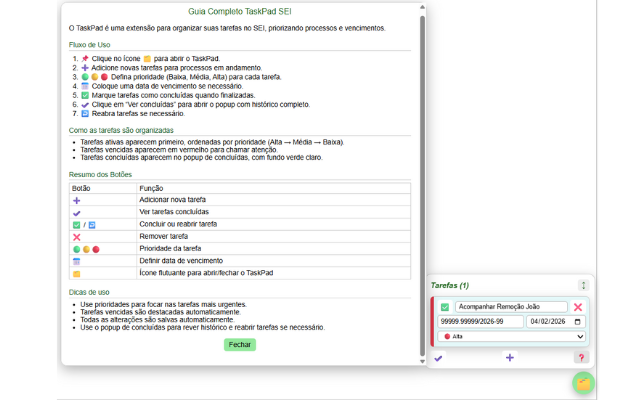This screenshot has height=400, width=640.
Task: Toggle TaskPad panel size with the arrows icon
Action: point(583,285)
